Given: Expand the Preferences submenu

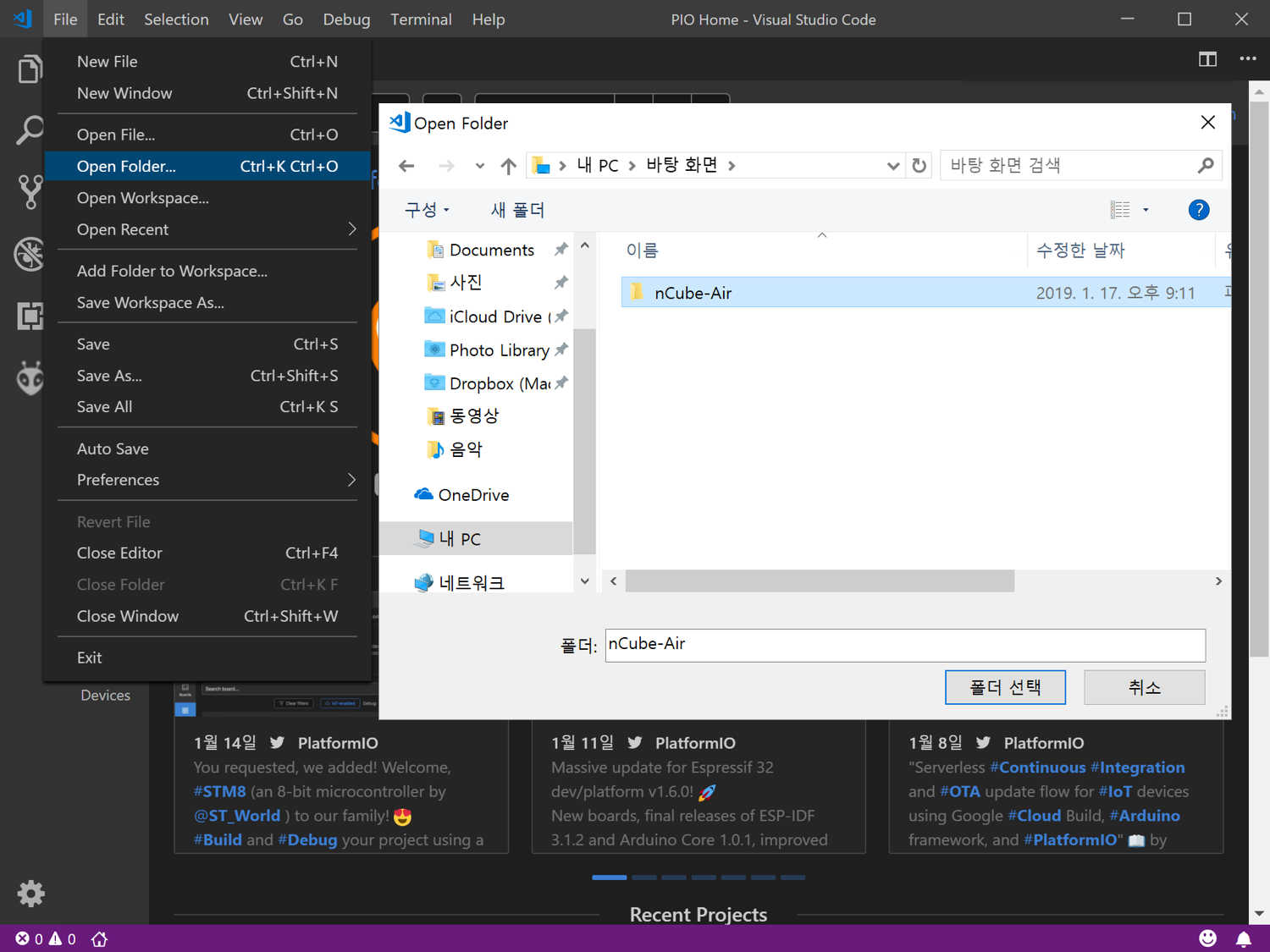Looking at the screenshot, I should (351, 480).
